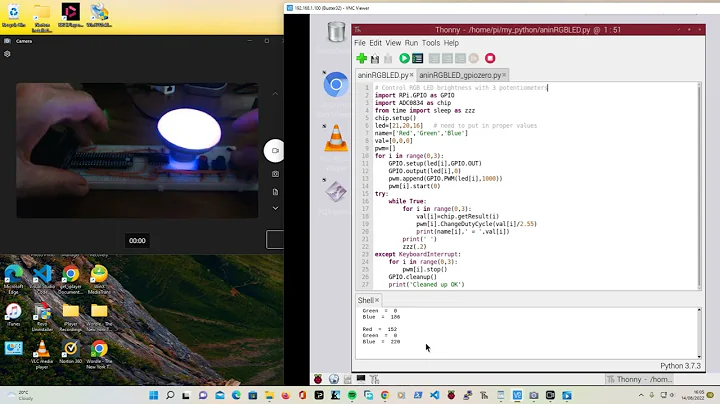Click the Shell scrollbar down arrow
Viewport: 720px width, 404px height.
699,356
